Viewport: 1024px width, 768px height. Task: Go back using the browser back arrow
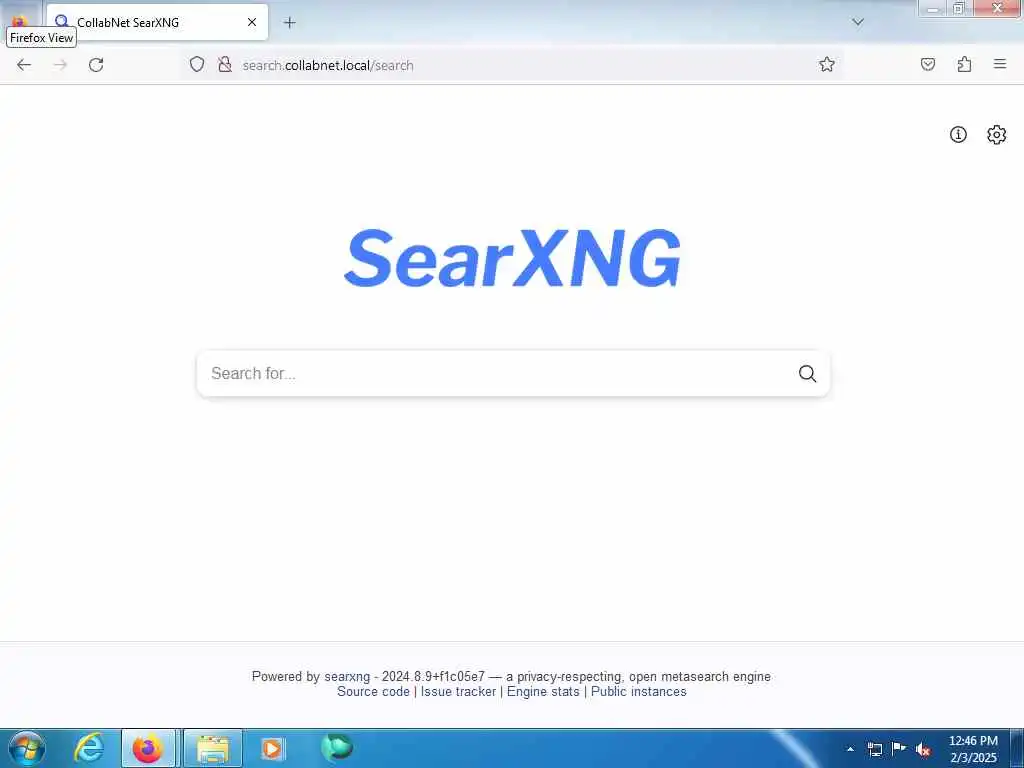pos(24,65)
